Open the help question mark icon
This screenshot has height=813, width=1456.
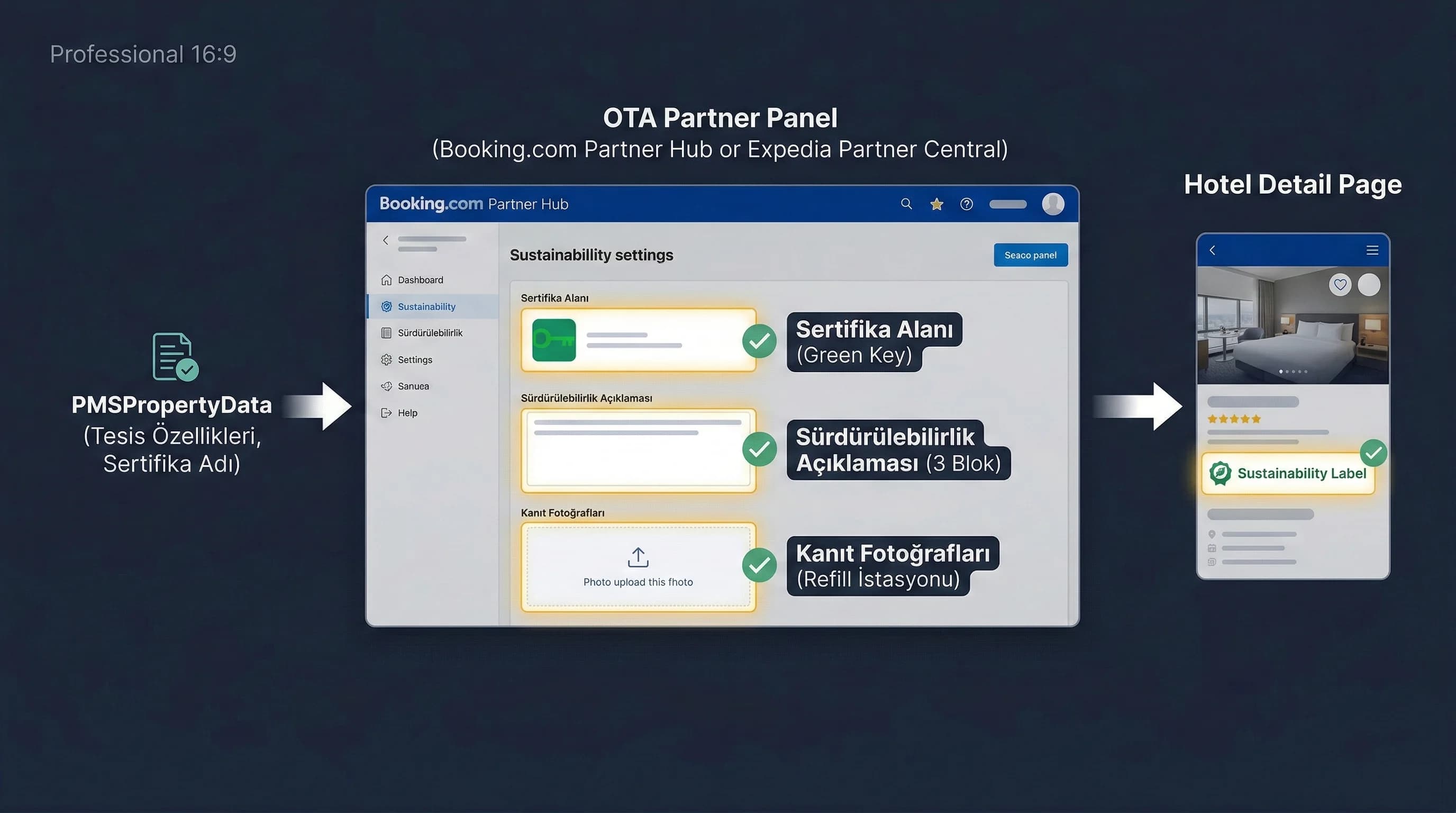click(x=967, y=204)
